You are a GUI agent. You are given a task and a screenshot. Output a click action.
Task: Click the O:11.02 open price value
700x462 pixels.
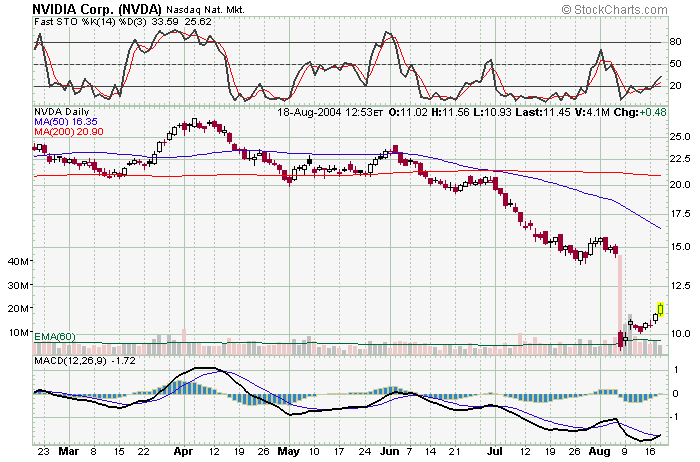(408, 112)
